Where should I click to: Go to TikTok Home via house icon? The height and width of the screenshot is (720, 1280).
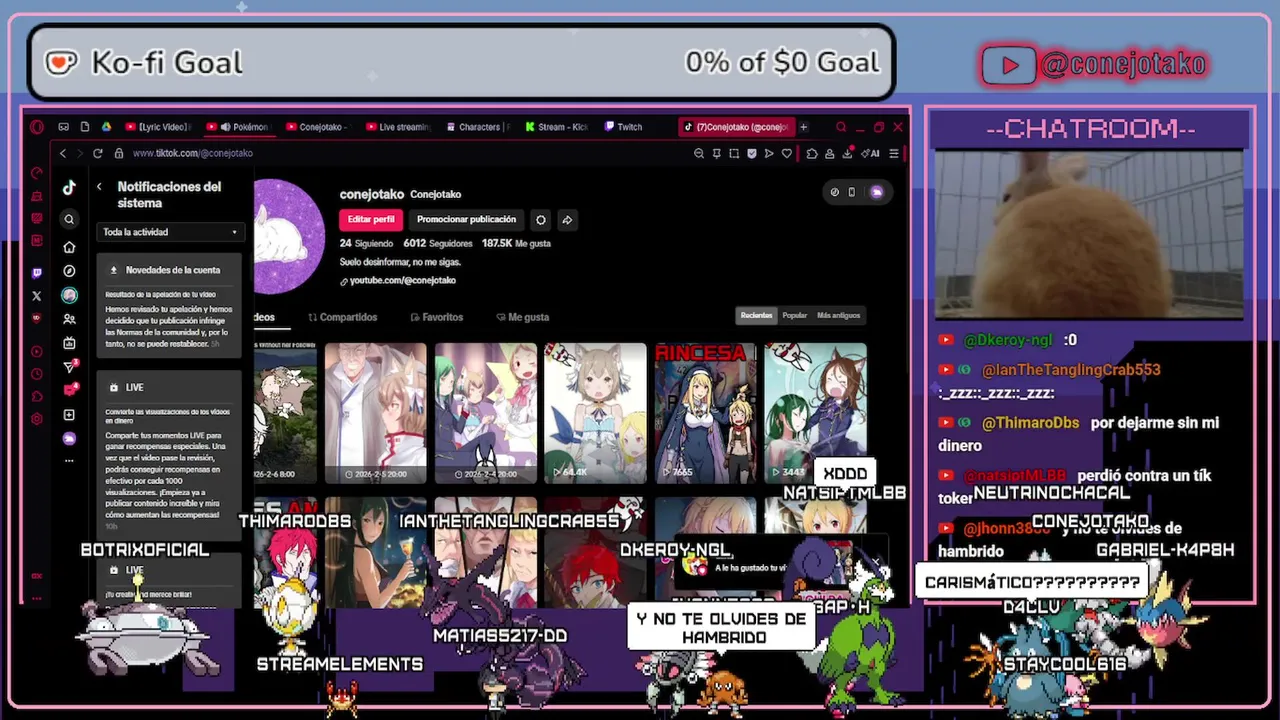tap(69, 247)
